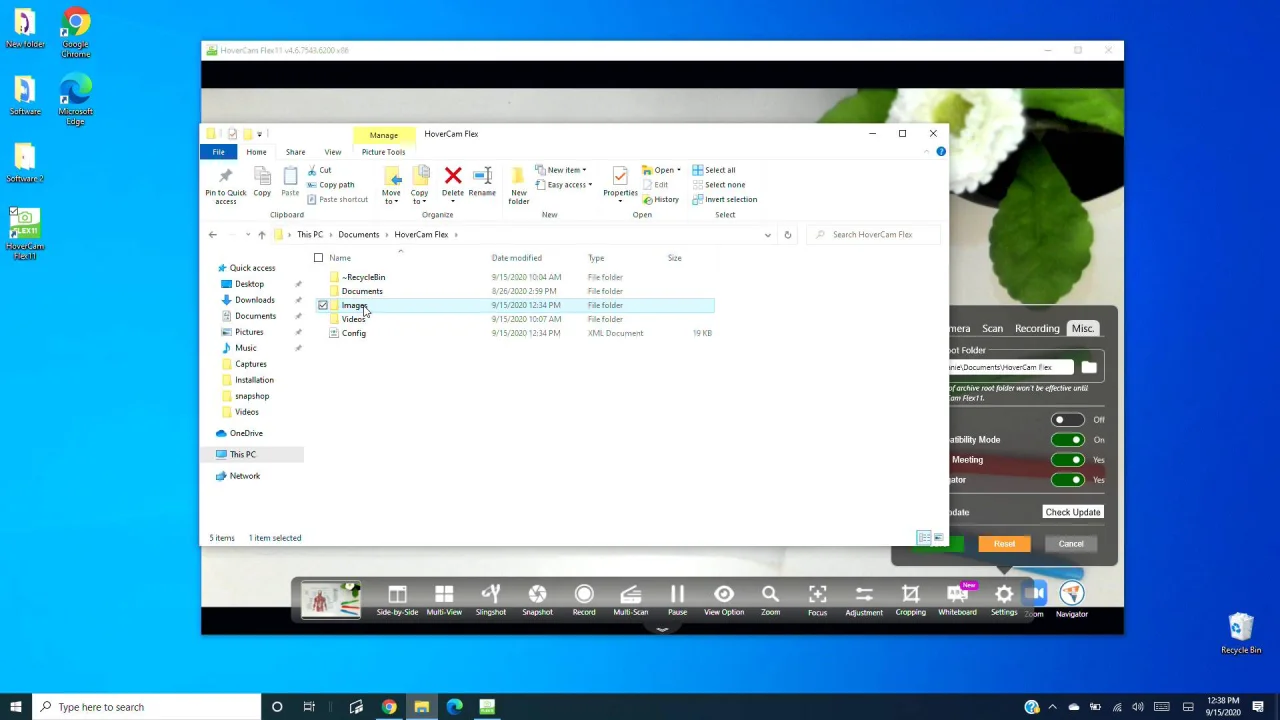Create a New folder from ribbon

click(518, 186)
